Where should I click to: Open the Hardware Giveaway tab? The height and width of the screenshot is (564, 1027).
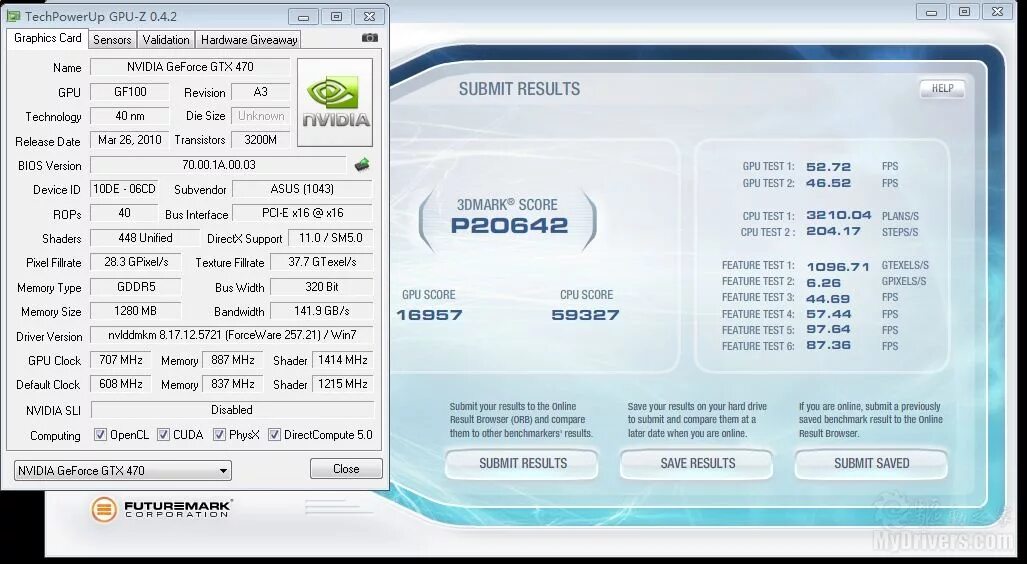[249, 39]
